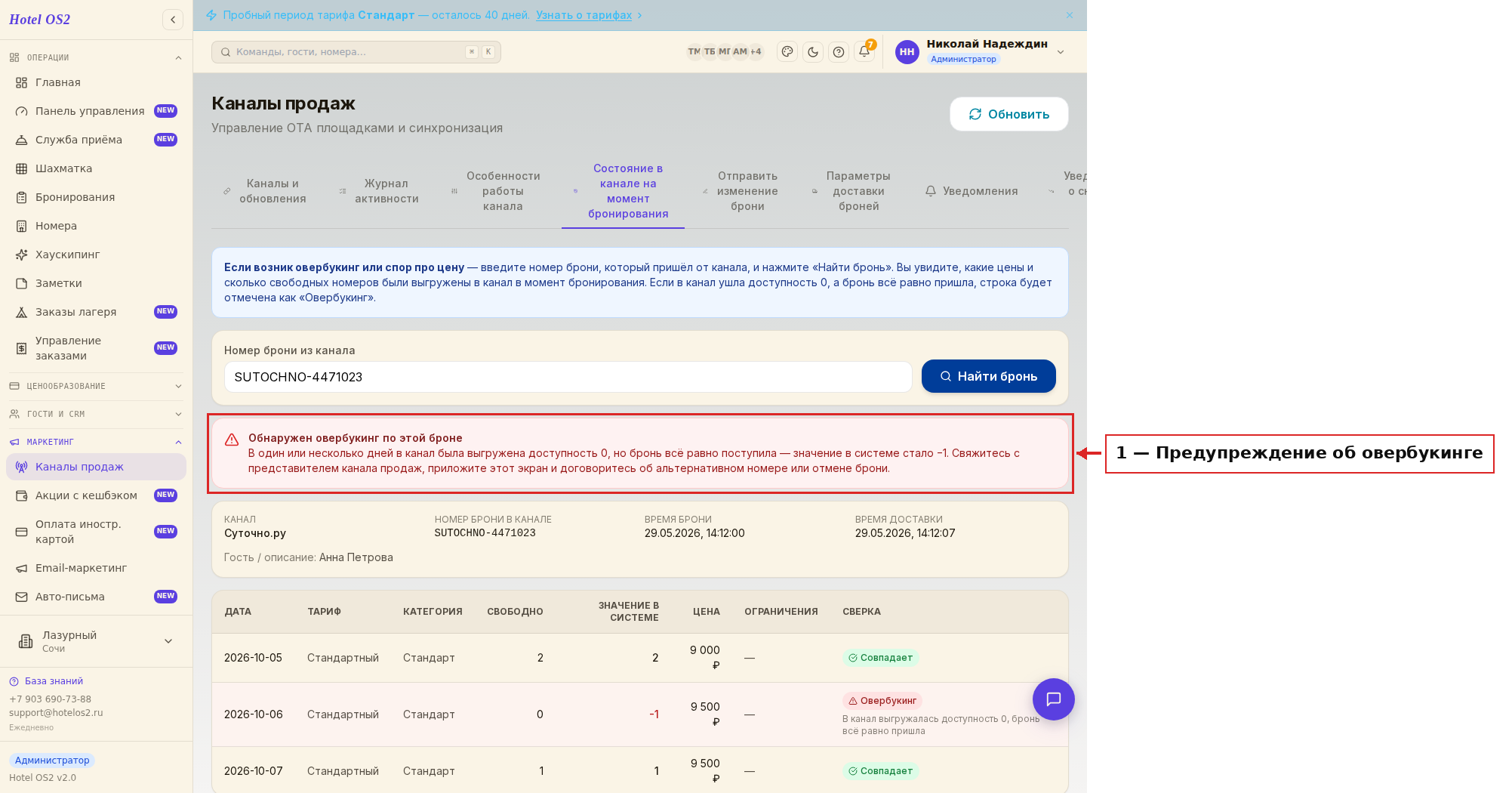Click the Найти бронь button
The height and width of the screenshot is (793, 1512).
[x=988, y=376]
